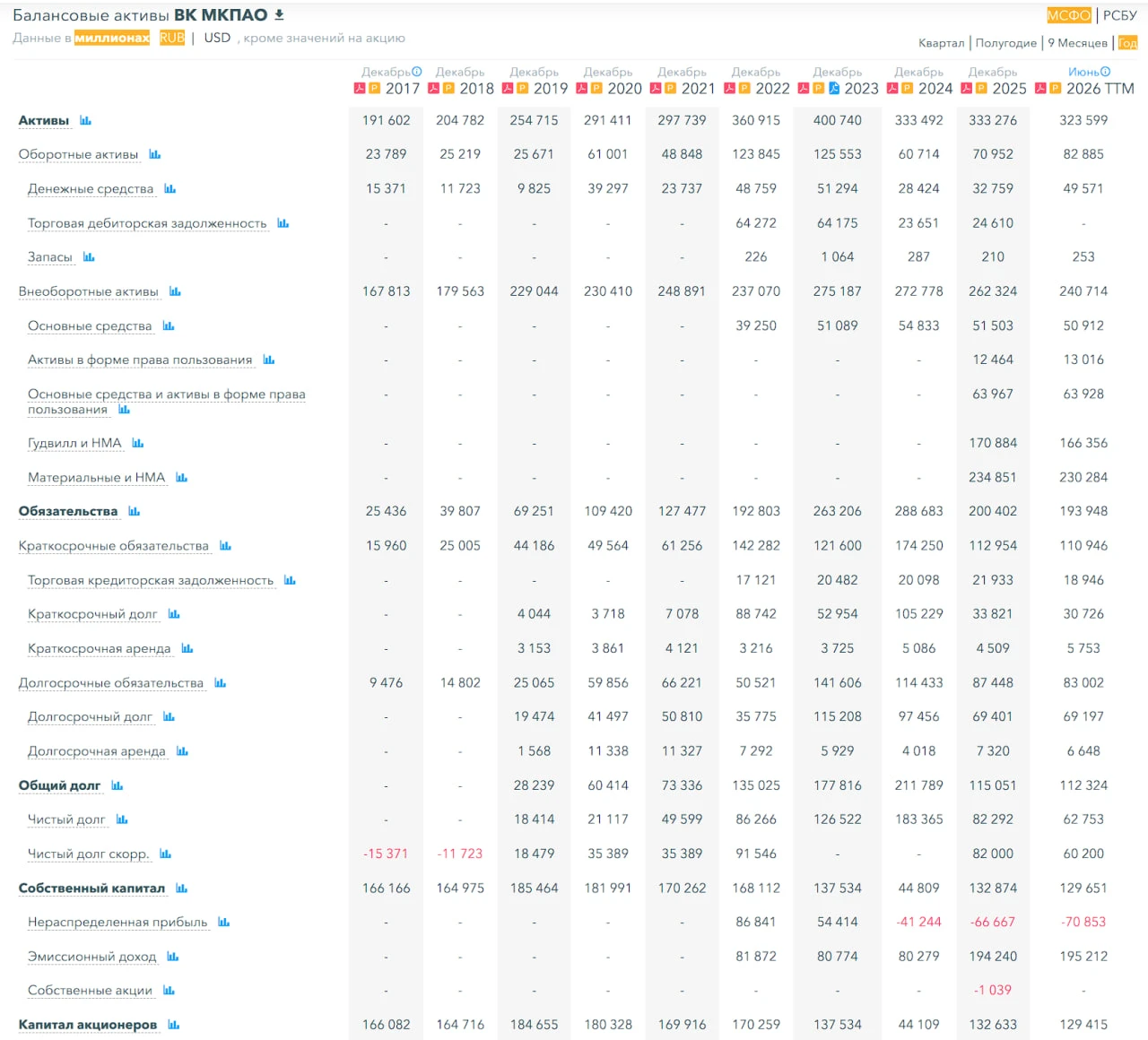Click the ВК МКПАО company title
The height and width of the screenshot is (1040, 1148).
(x=221, y=15)
